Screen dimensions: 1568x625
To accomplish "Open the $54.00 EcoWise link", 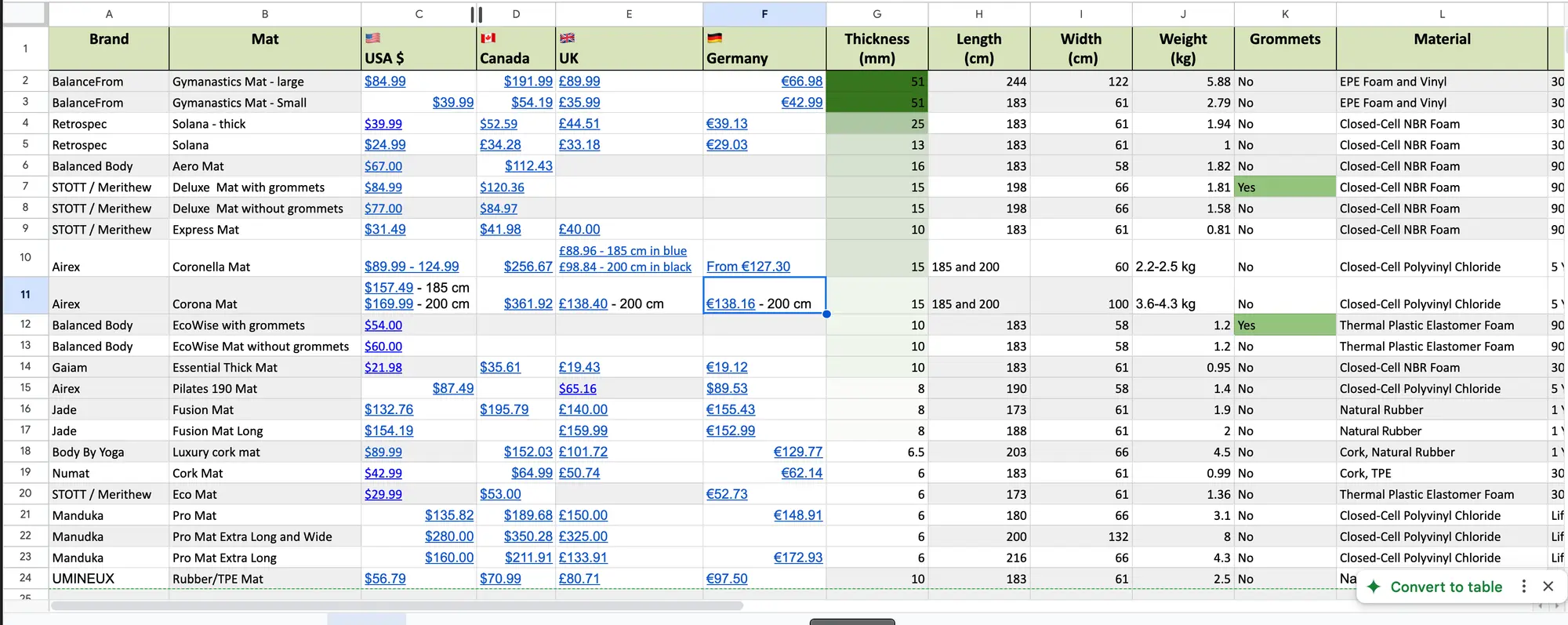I will pyautogui.click(x=383, y=325).
